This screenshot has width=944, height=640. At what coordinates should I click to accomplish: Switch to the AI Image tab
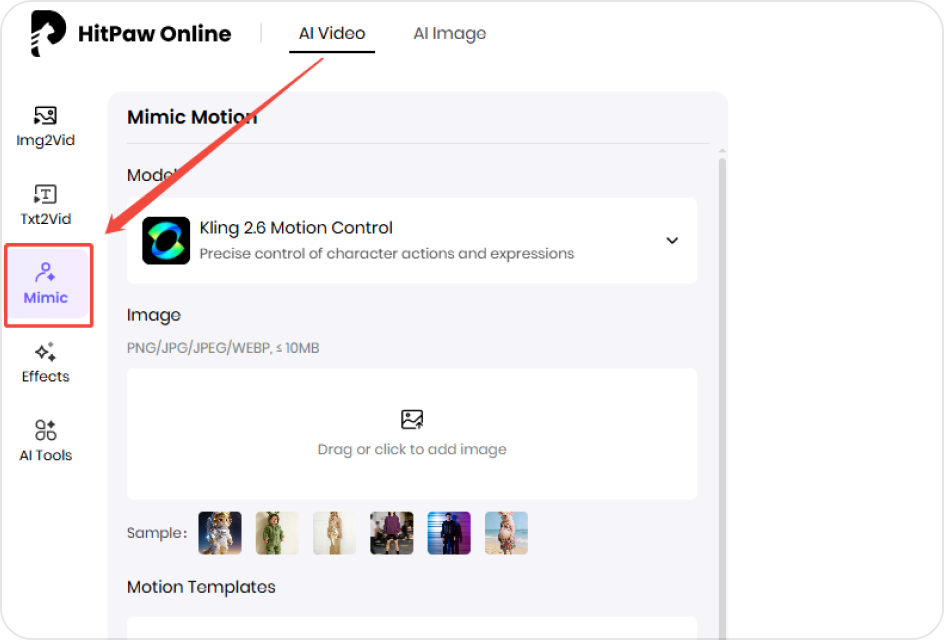pyautogui.click(x=449, y=32)
